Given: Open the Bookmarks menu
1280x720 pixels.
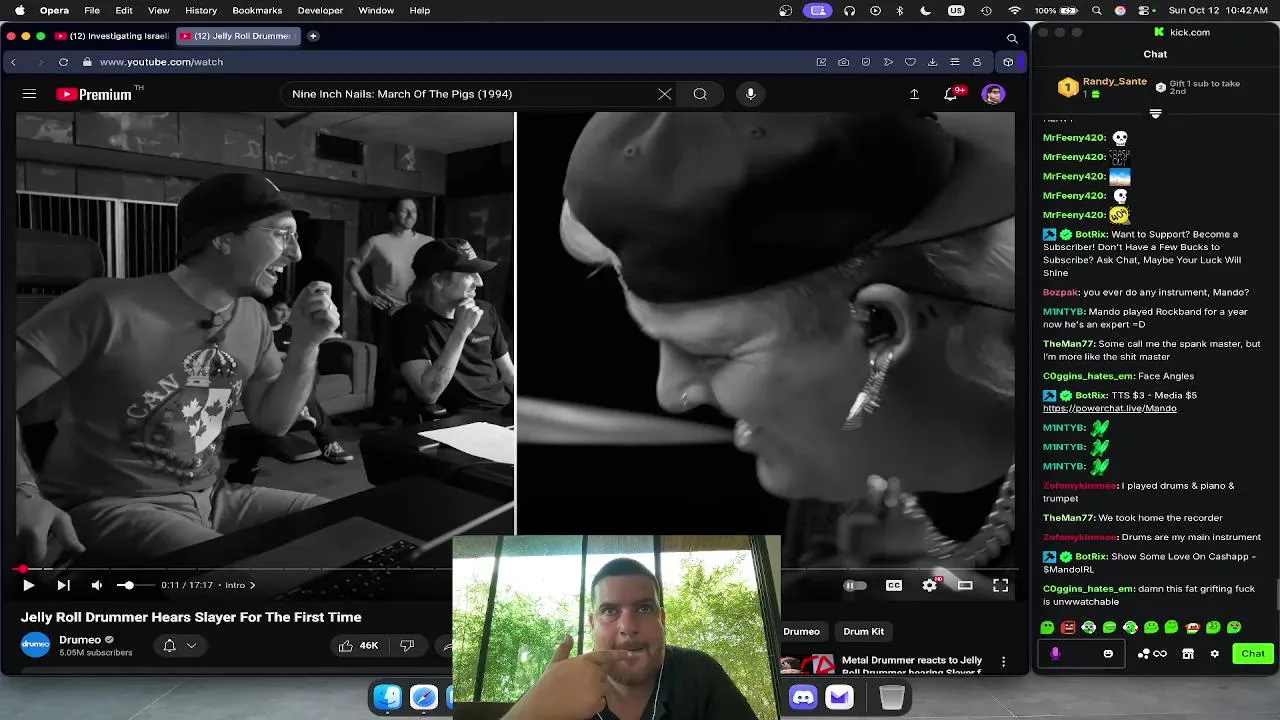Looking at the screenshot, I should [x=257, y=10].
